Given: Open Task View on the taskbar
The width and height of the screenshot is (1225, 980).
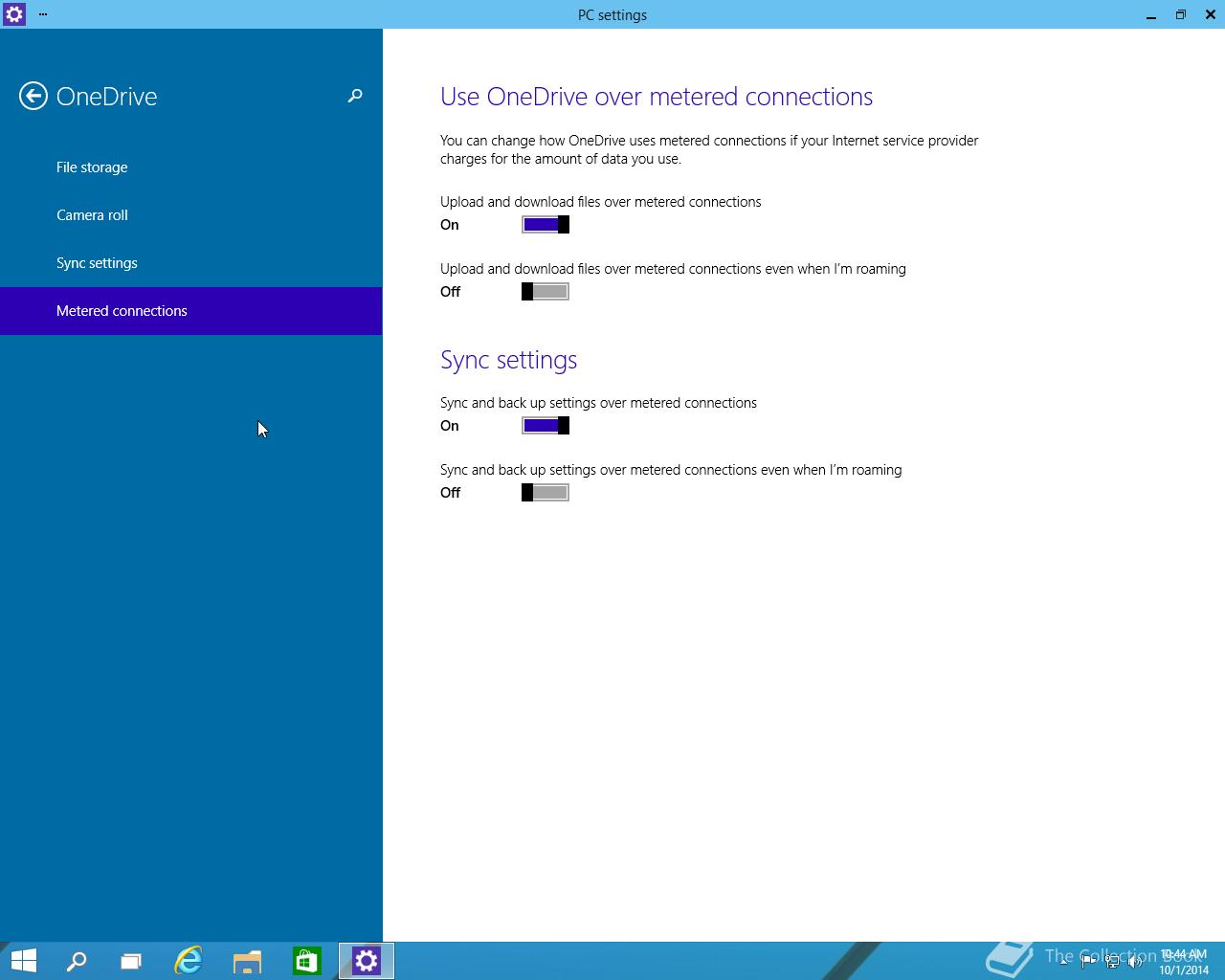Looking at the screenshot, I should click(131, 961).
